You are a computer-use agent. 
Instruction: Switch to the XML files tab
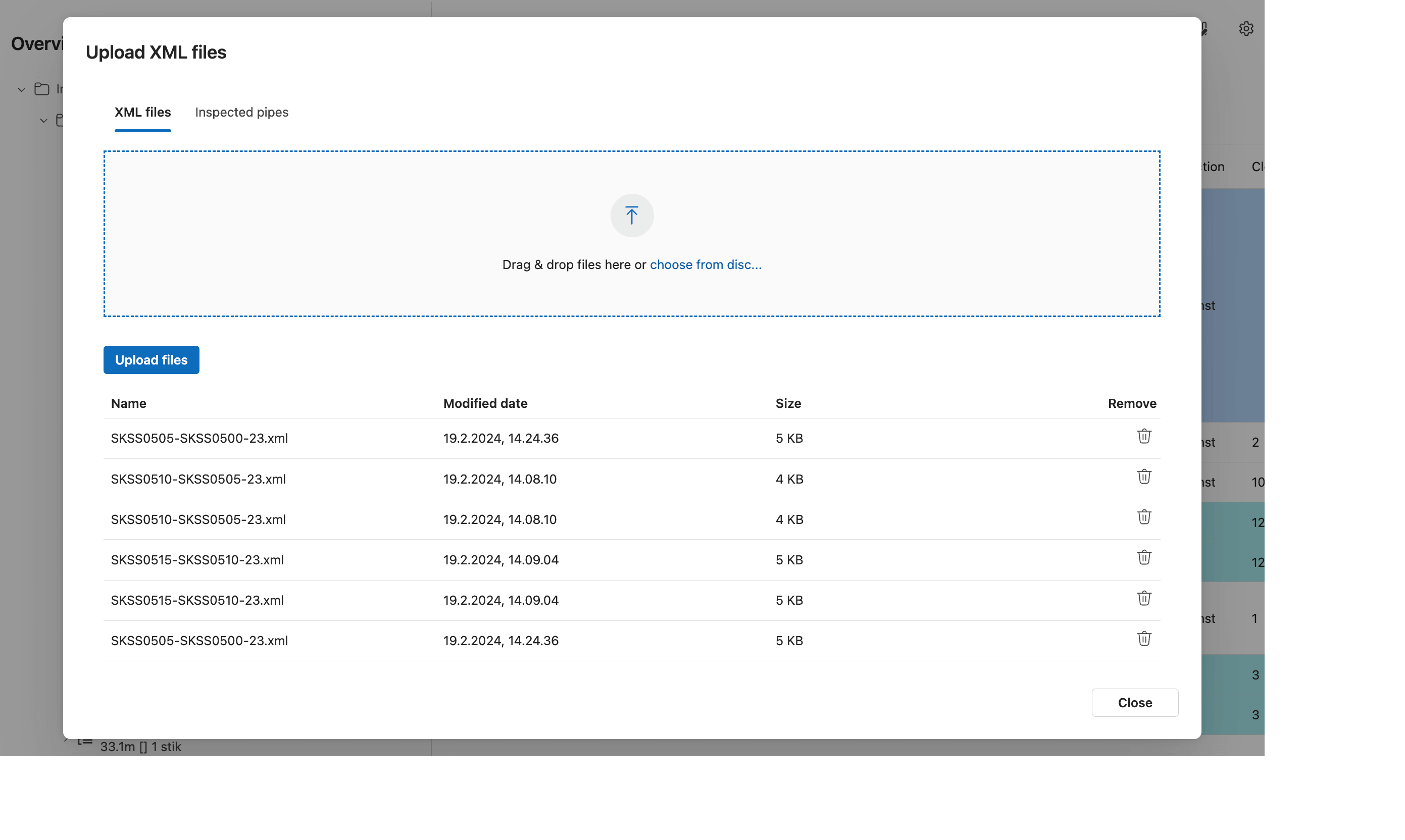143,112
